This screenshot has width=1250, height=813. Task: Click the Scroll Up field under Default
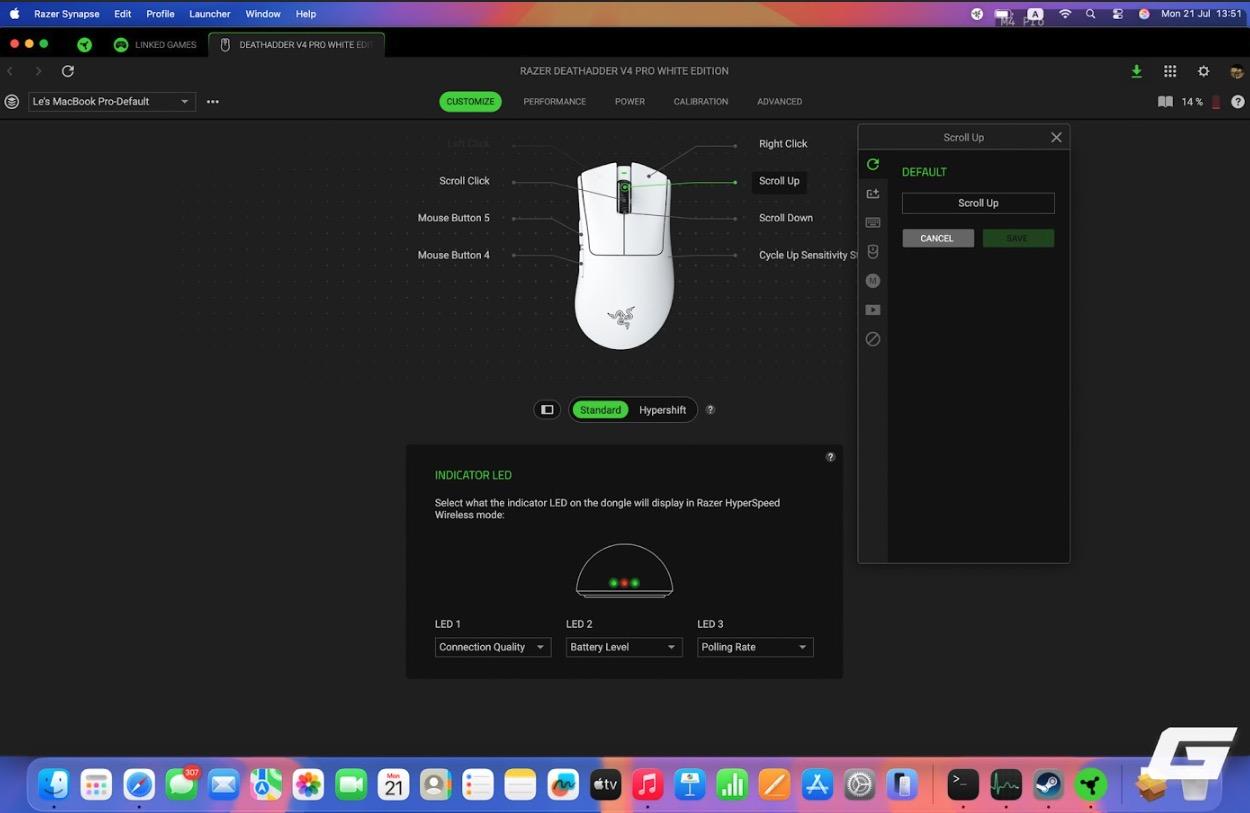pyautogui.click(x=978, y=203)
